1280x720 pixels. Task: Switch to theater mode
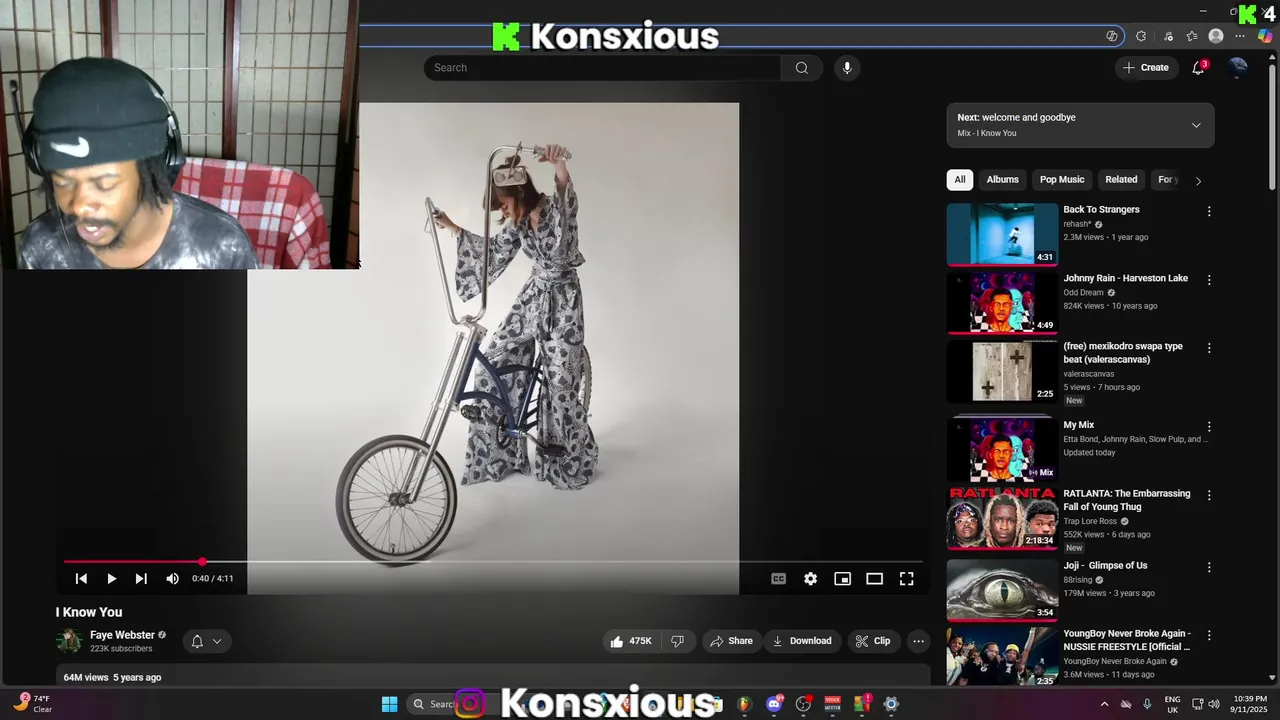tap(874, 578)
